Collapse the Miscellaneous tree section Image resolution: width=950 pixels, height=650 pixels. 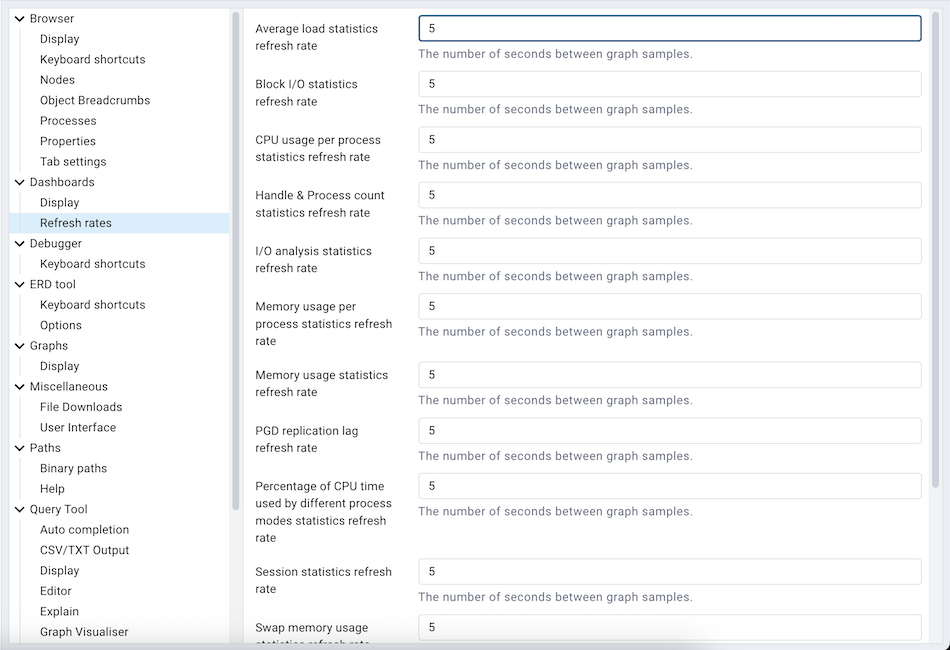click(18, 386)
